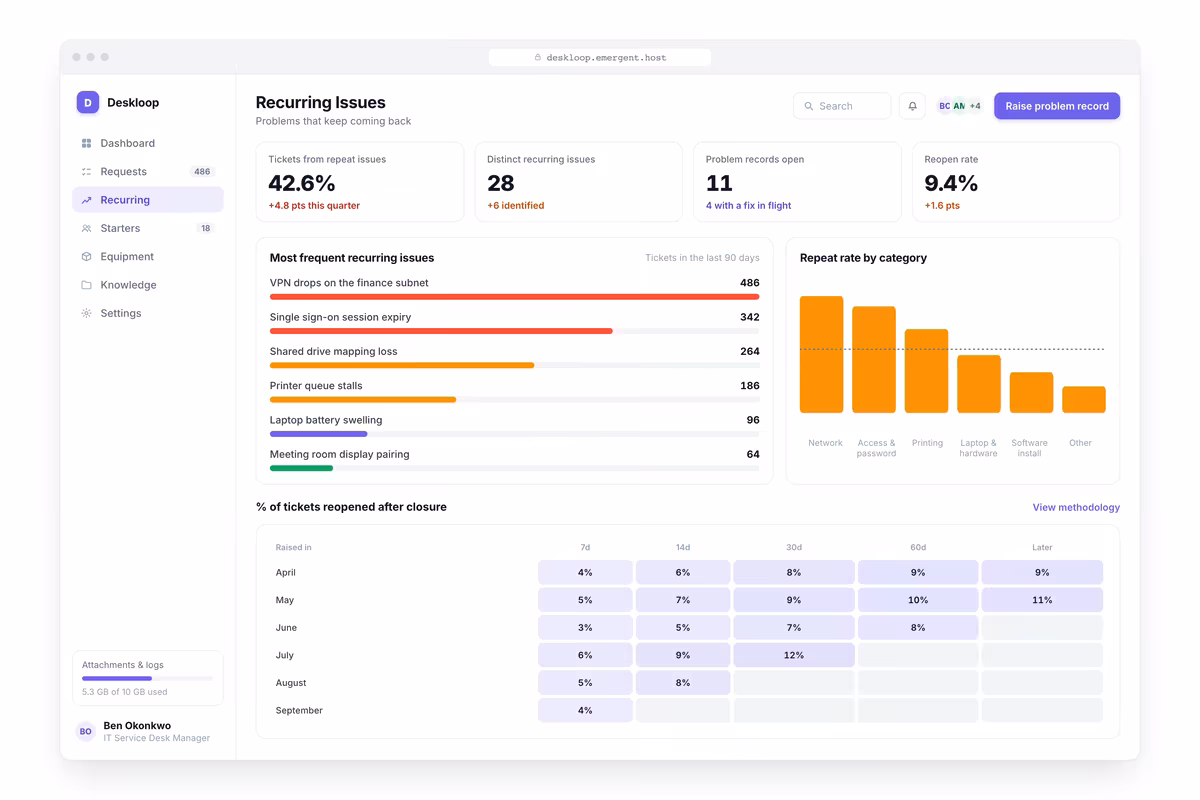This screenshot has width=1200, height=800.
Task: Click the Settings gear icon
Action: (86, 313)
